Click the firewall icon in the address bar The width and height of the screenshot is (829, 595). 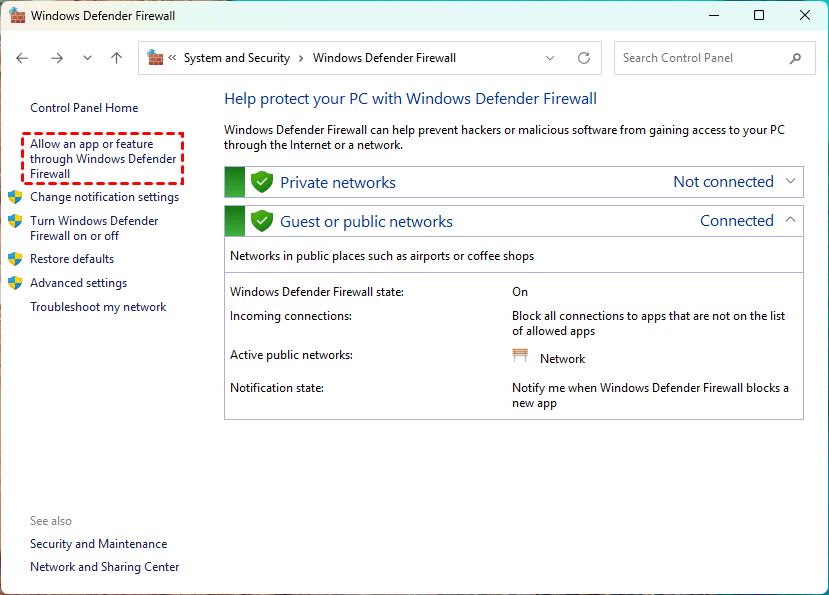coord(155,58)
